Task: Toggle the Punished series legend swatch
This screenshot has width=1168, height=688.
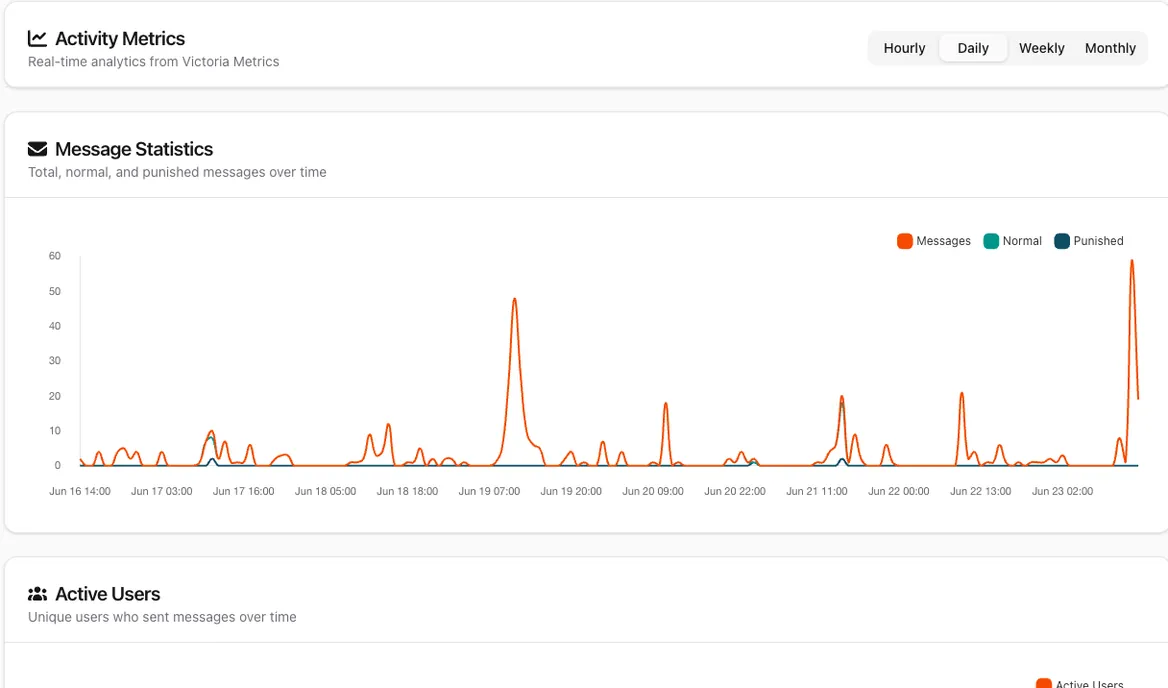Action: [1062, 241]
